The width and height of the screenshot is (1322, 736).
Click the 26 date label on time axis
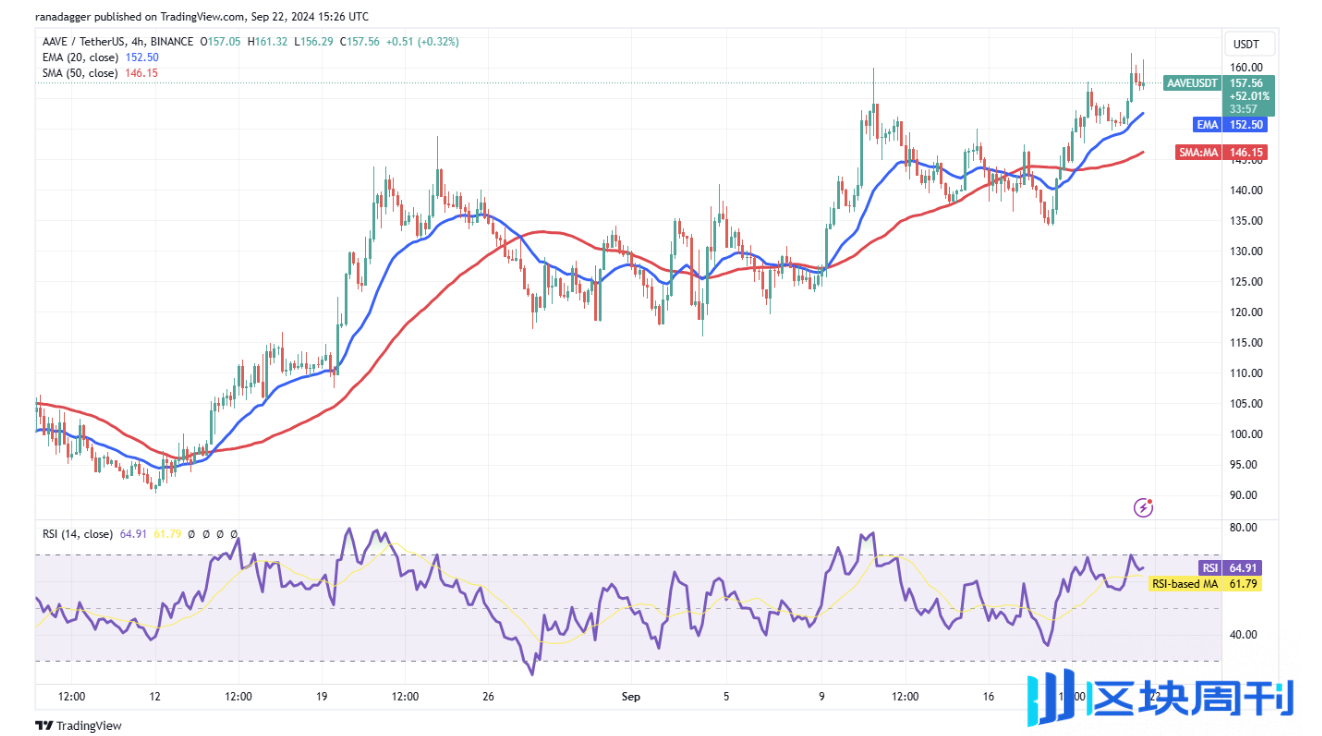point(487,696)
